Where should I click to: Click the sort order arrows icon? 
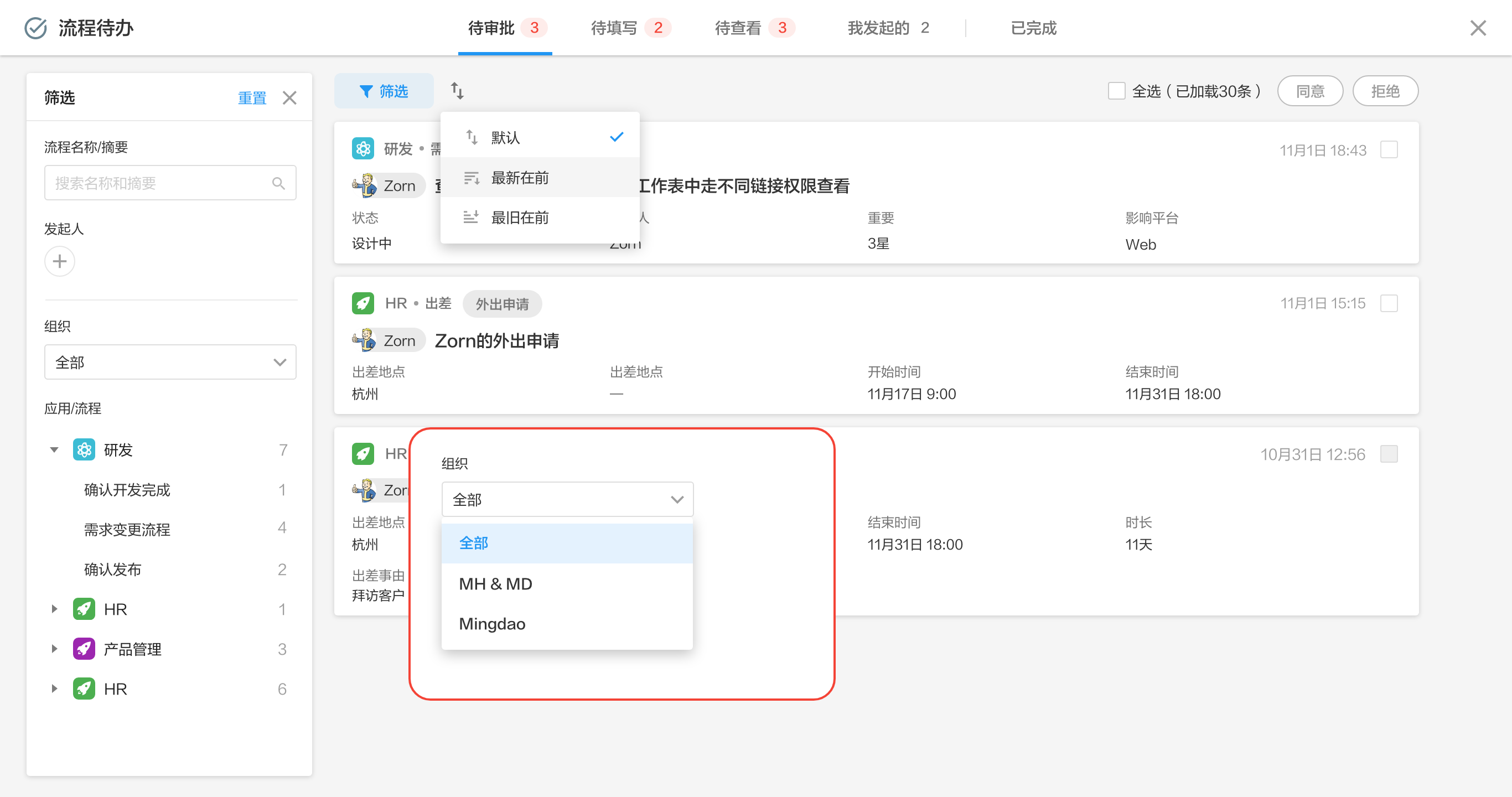pyautogui.click(x=457, y=91)
